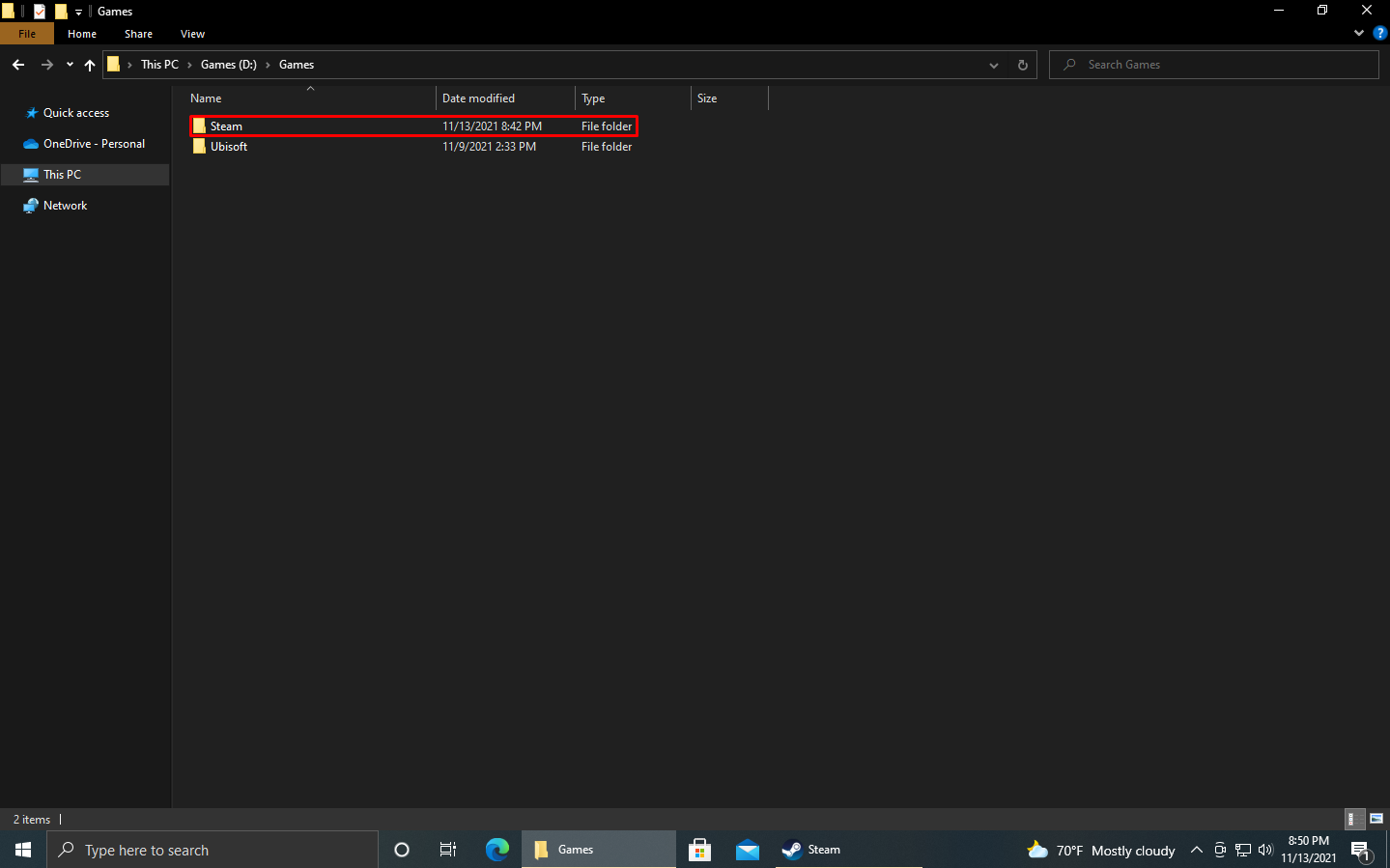The height and width of the screenshot is (868, 1390).
Task: Refresh the Games folder view
Action: point(1023,65)
